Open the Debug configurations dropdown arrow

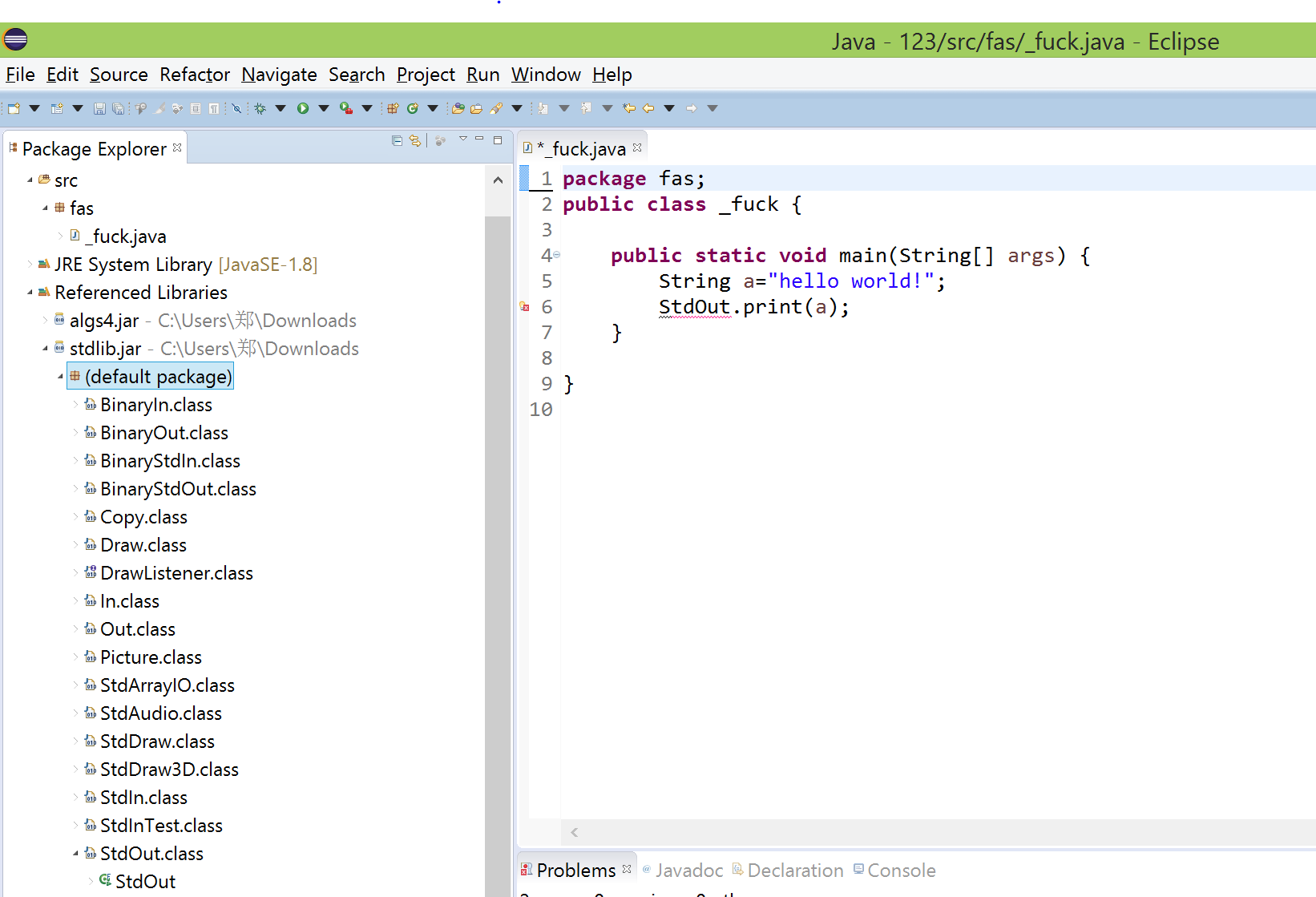point(281,108)
